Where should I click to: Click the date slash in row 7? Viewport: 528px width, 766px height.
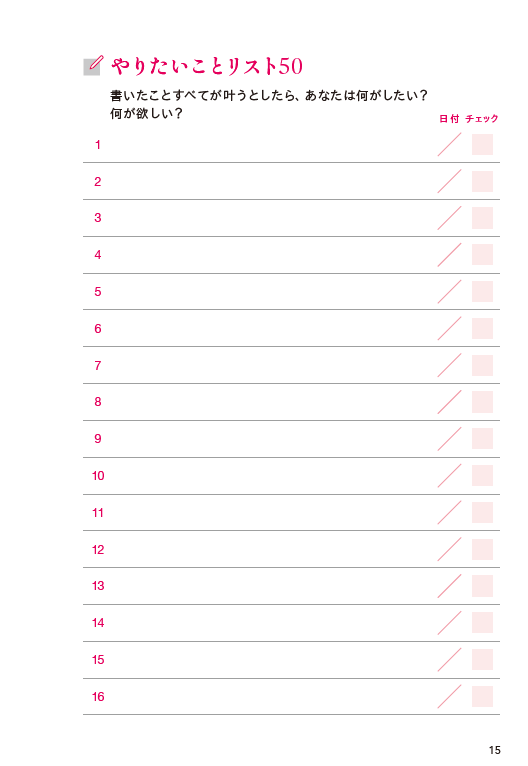(449, 365)
